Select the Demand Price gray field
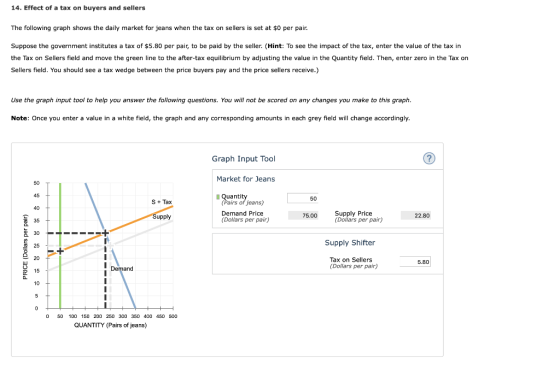 click(x=303, y=215)
